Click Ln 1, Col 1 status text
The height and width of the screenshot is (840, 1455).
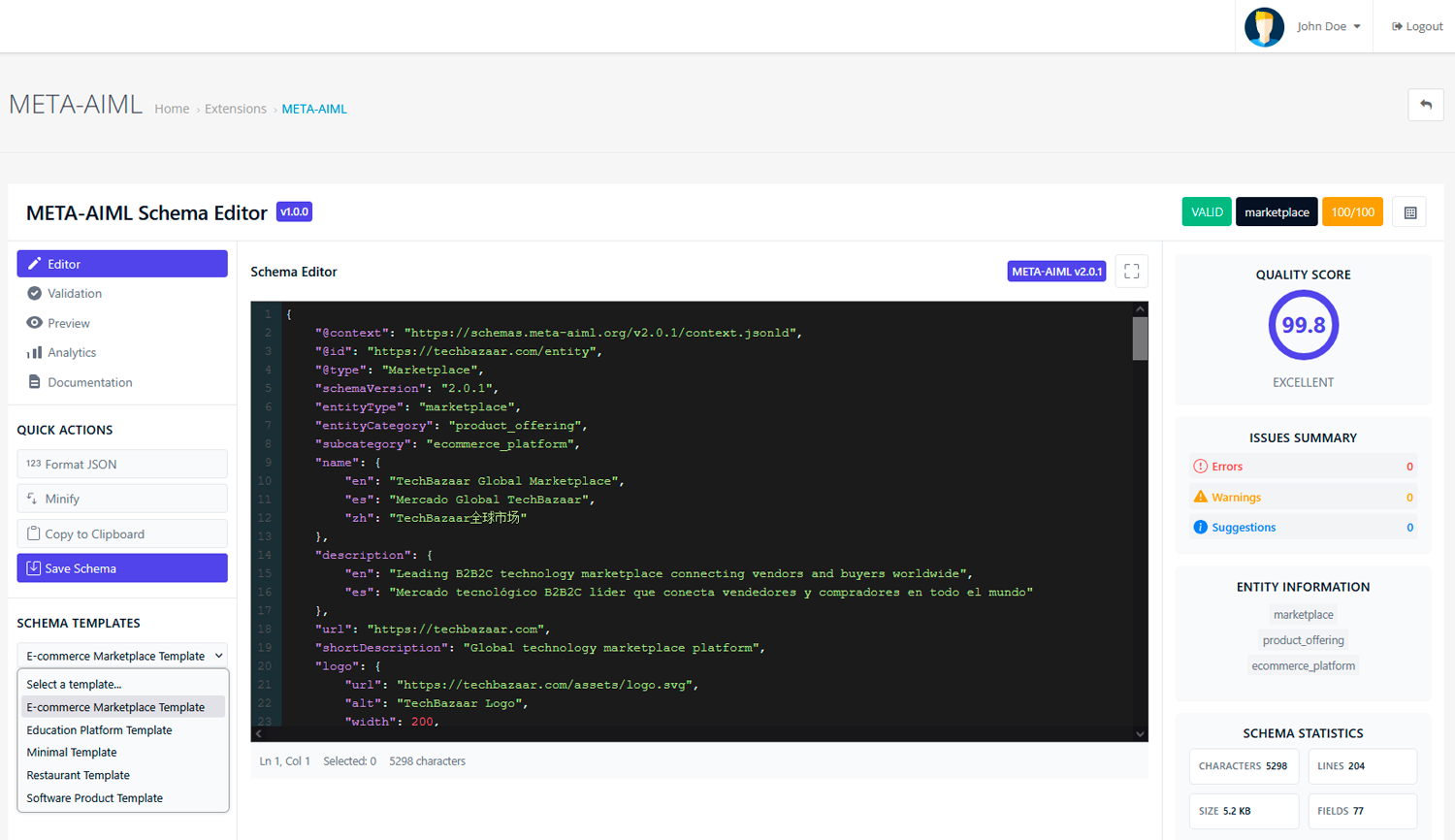click(285, 761)
